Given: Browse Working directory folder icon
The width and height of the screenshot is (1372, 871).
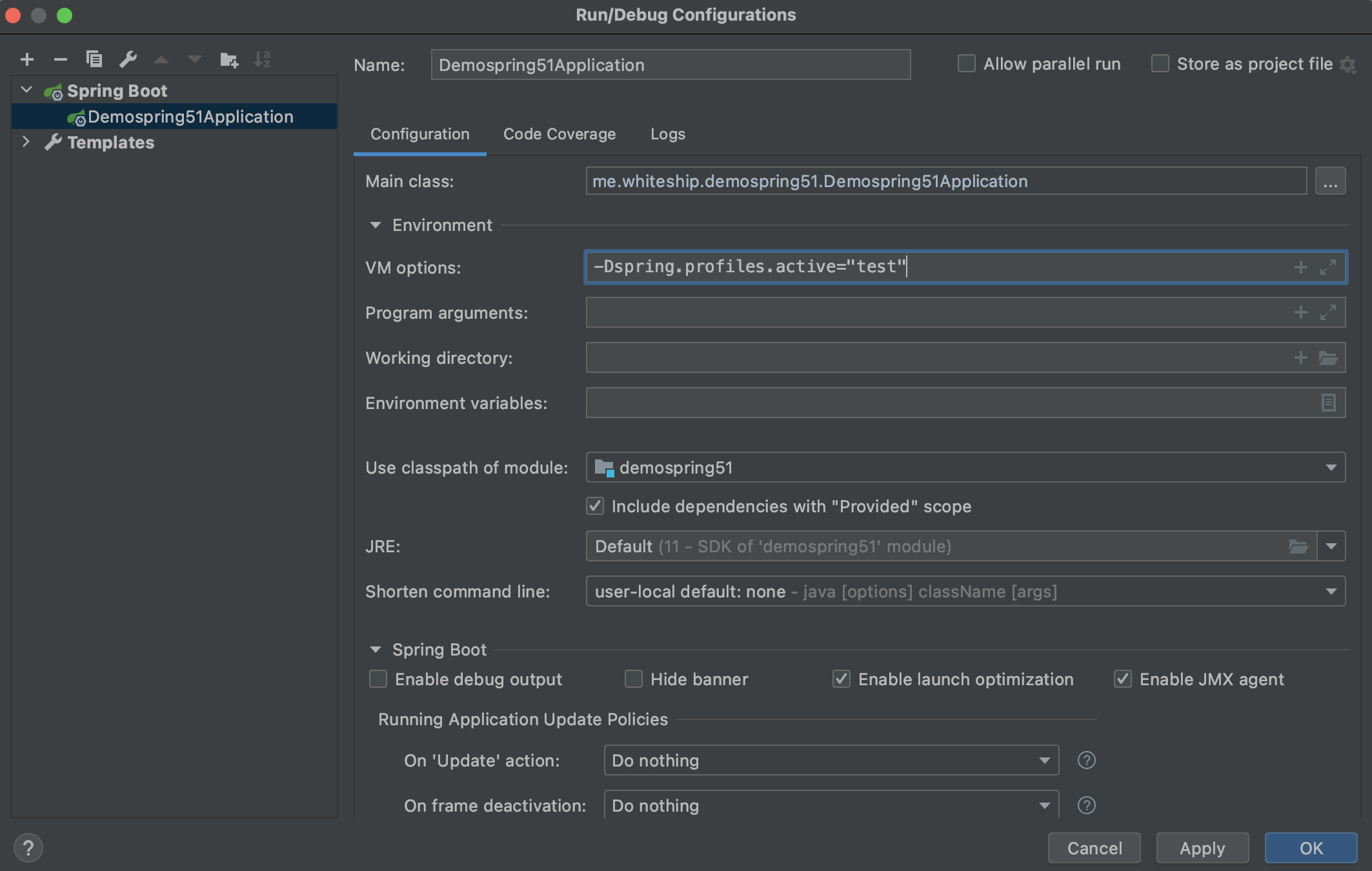Looking at the screenshot, I should coord(1328,357).
